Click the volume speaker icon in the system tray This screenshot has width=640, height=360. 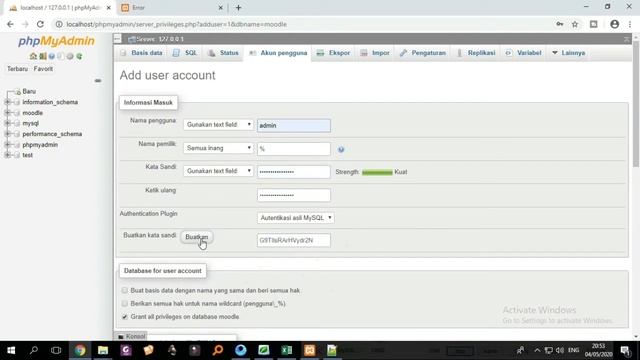pyautogui.click(x=560, y=350)
